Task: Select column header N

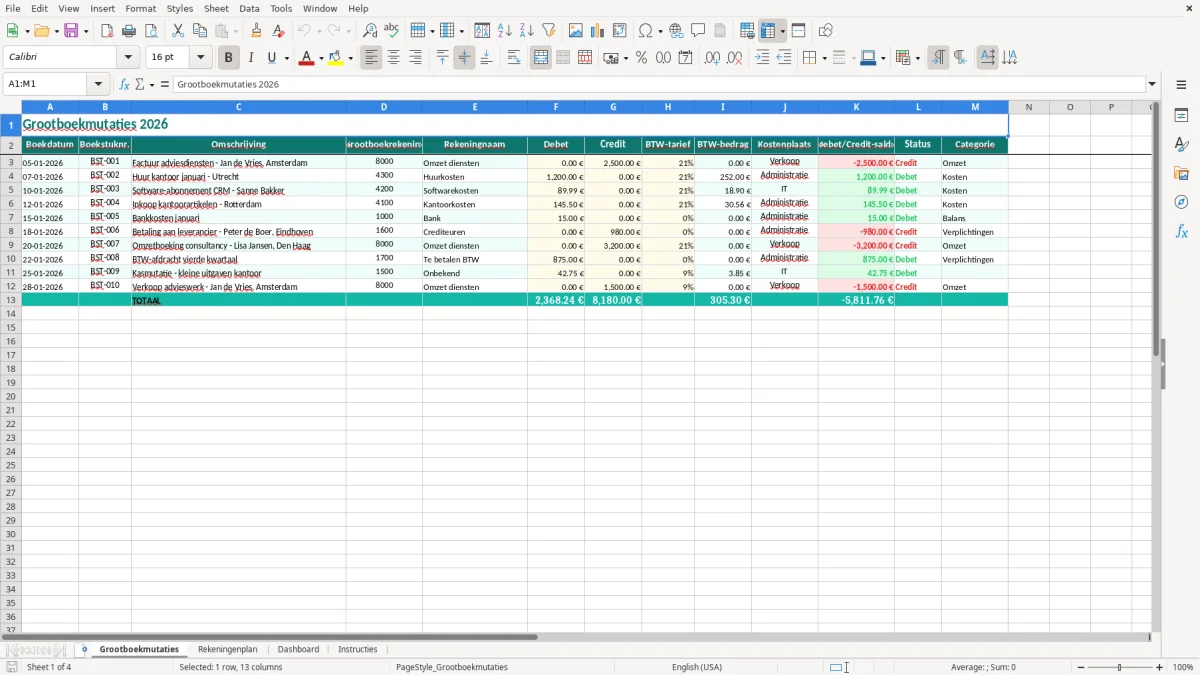Action: click(1028, 107)
